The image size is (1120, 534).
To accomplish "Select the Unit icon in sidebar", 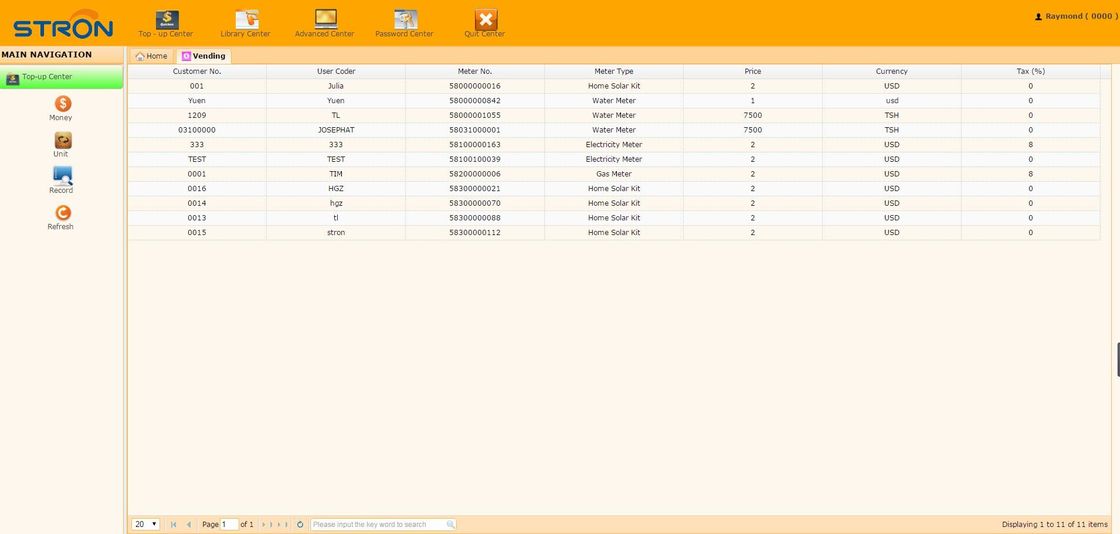I will (x=62, y=141).
